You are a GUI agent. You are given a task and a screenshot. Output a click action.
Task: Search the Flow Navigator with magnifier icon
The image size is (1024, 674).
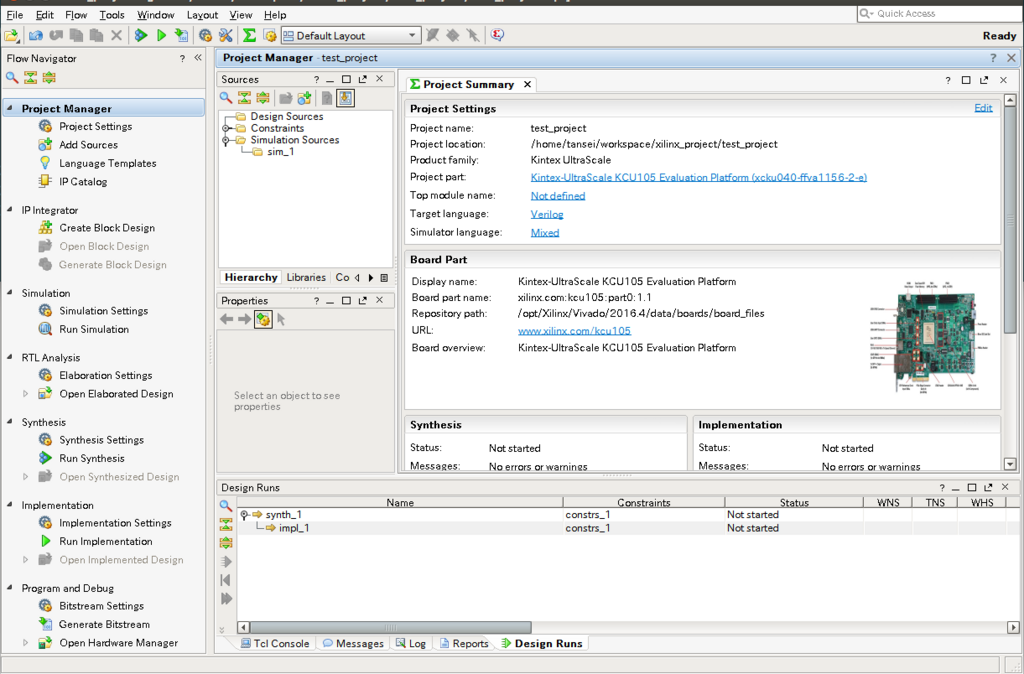coord(12,78)
